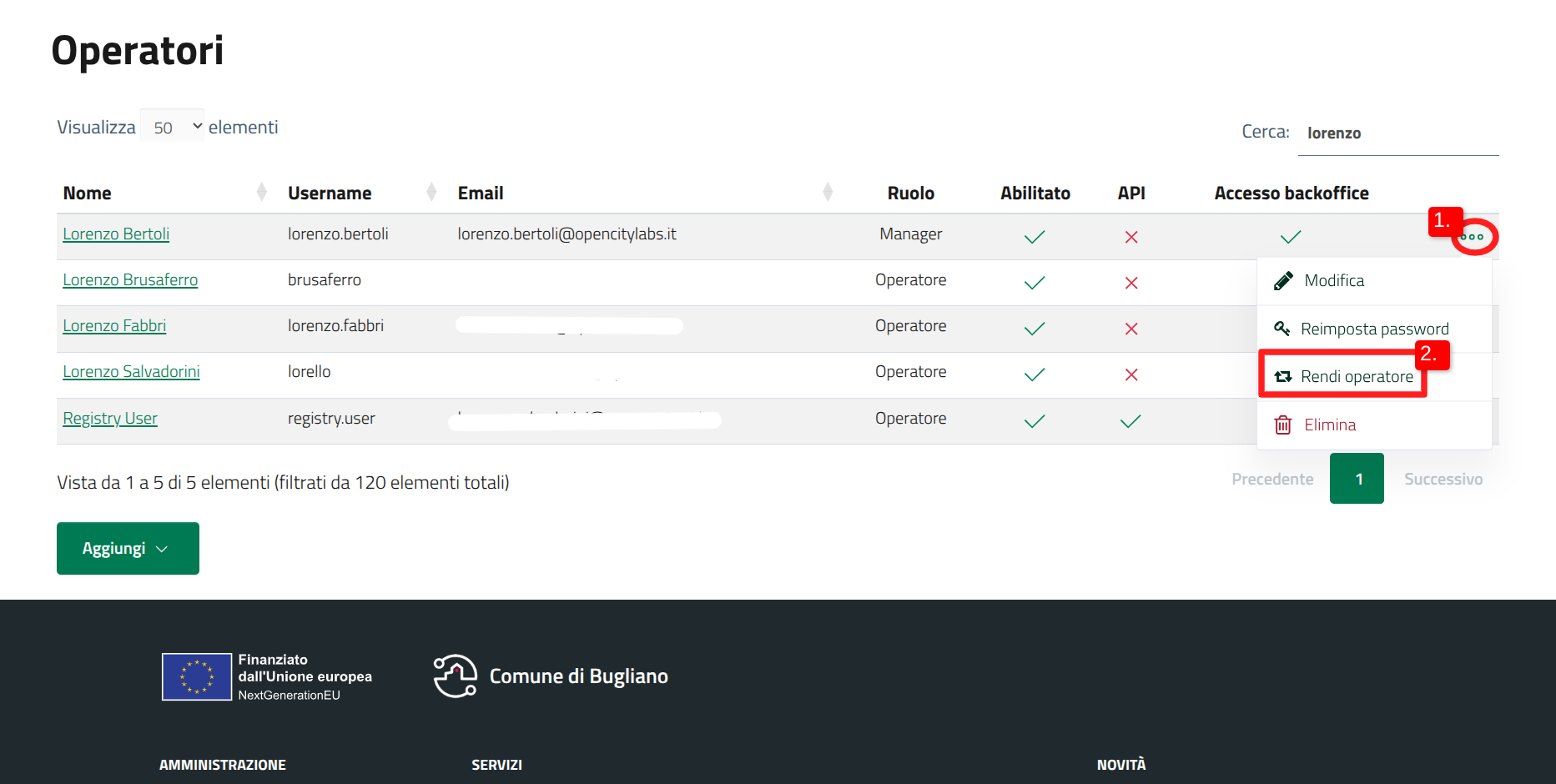Focus the Cerca search field containing lorenzo
Viewport: 1556px width, 784px height.
click(1398, 133)
